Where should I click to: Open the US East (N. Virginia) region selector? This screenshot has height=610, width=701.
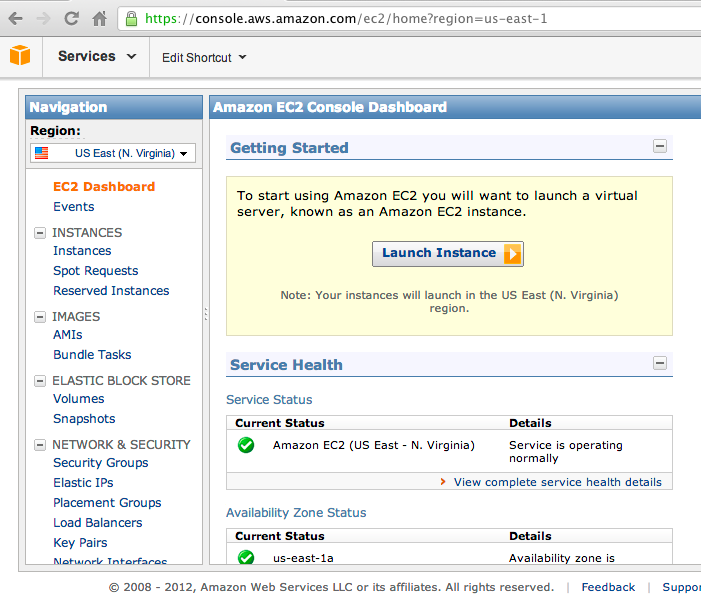[113, 153]
